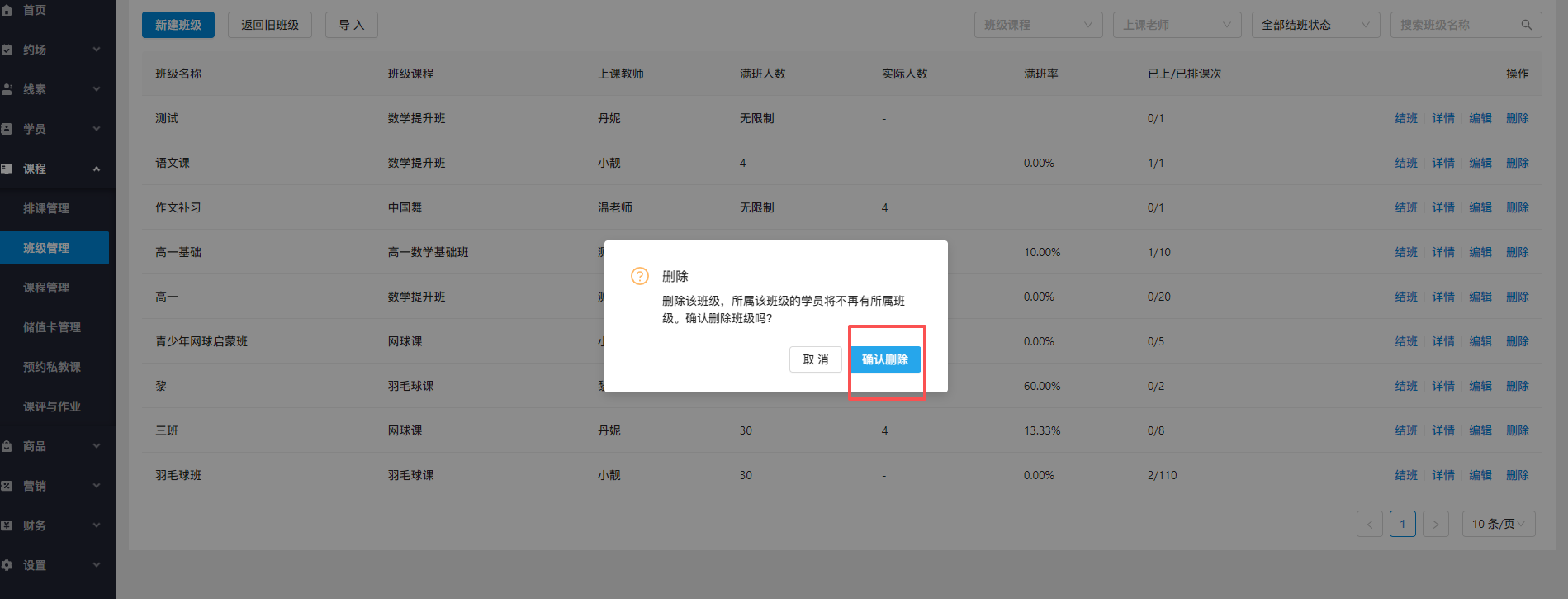Click the 新建班级 button
Image resolution: width=1568 pixels, height=599 pixels.
[178, 25]
